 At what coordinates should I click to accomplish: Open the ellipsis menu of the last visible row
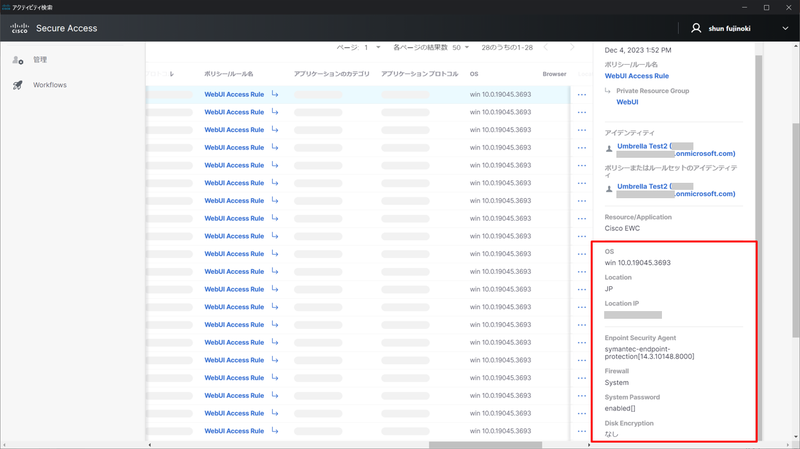[582, 432]
